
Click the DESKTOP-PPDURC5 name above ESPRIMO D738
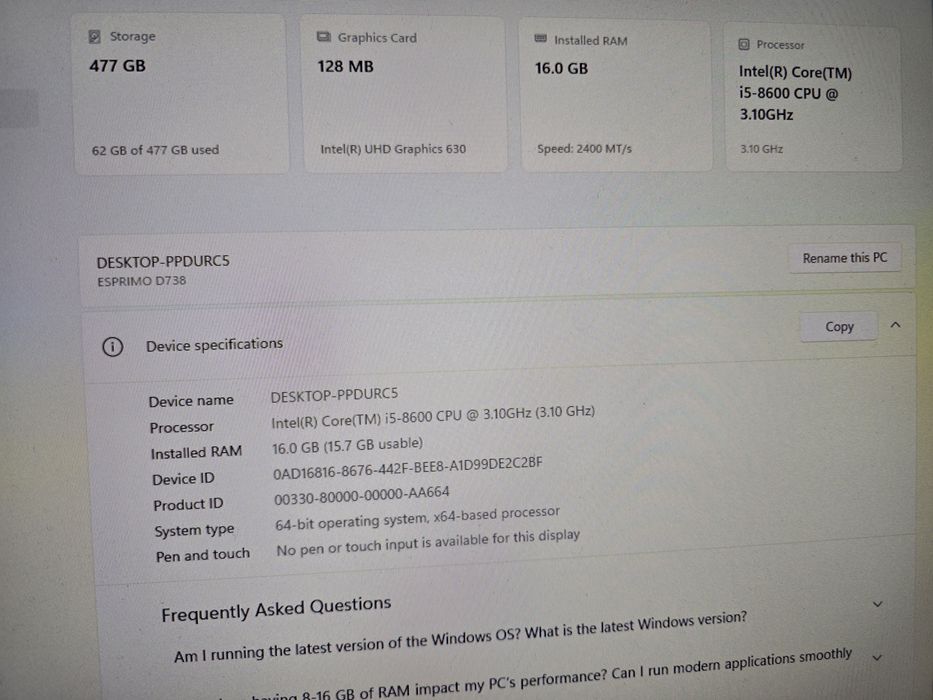pyautogui.click(x=163, y=262)
